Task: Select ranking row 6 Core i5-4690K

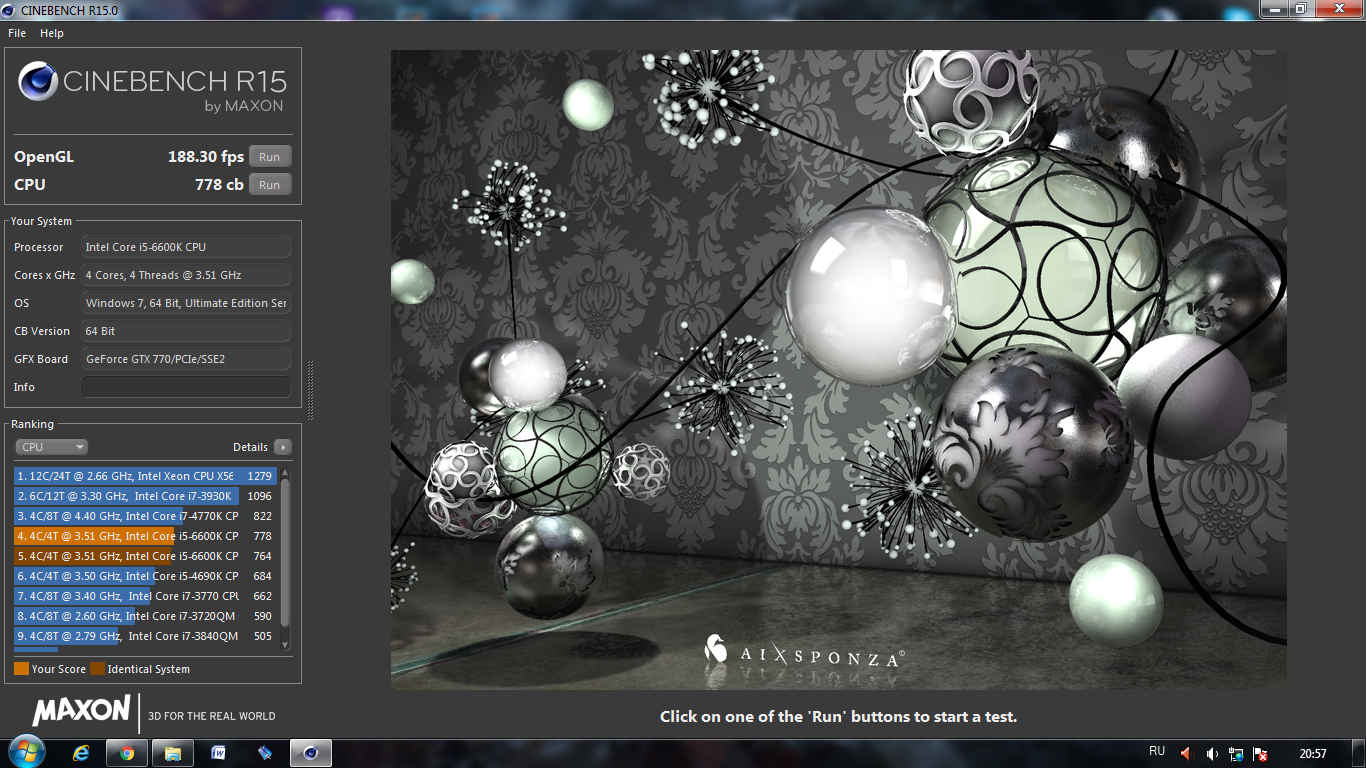Action: 145,576
